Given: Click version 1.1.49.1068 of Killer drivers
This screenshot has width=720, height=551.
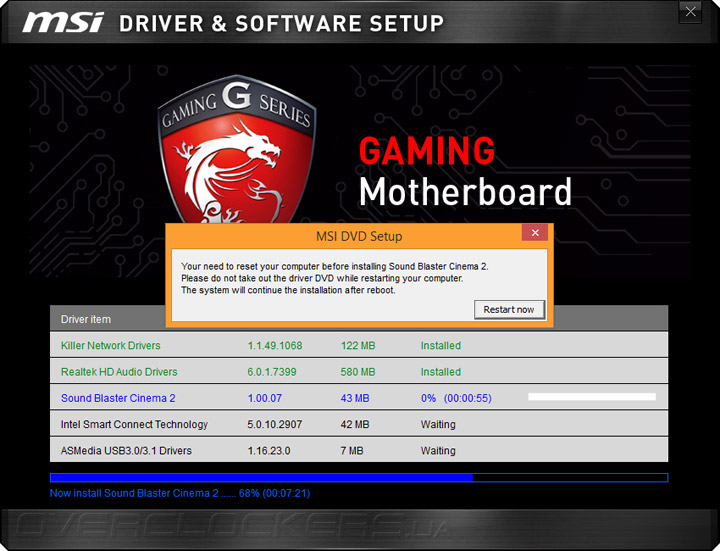Looking at the screenshot, I should 275,345.
